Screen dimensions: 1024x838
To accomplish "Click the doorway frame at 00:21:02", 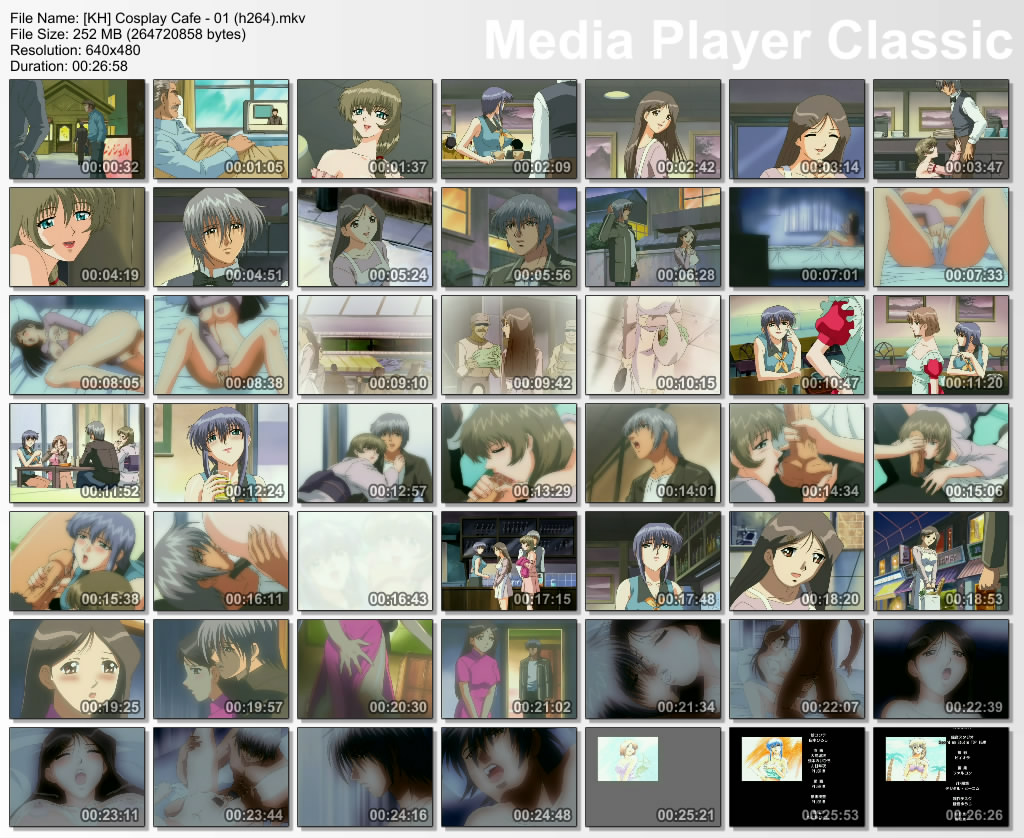I will pos(509,669).
